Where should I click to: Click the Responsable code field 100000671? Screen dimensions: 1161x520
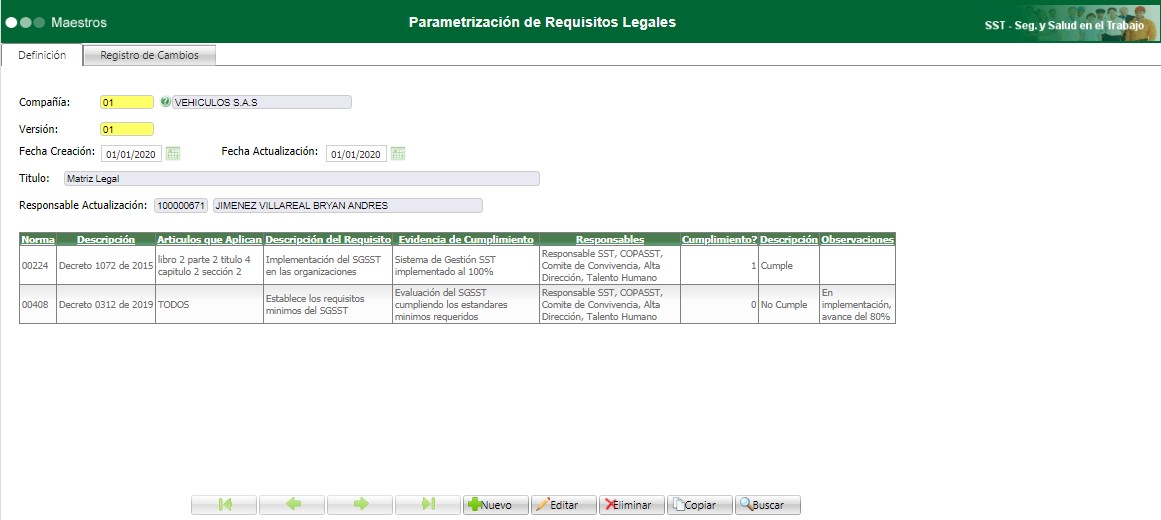(181, 206)
